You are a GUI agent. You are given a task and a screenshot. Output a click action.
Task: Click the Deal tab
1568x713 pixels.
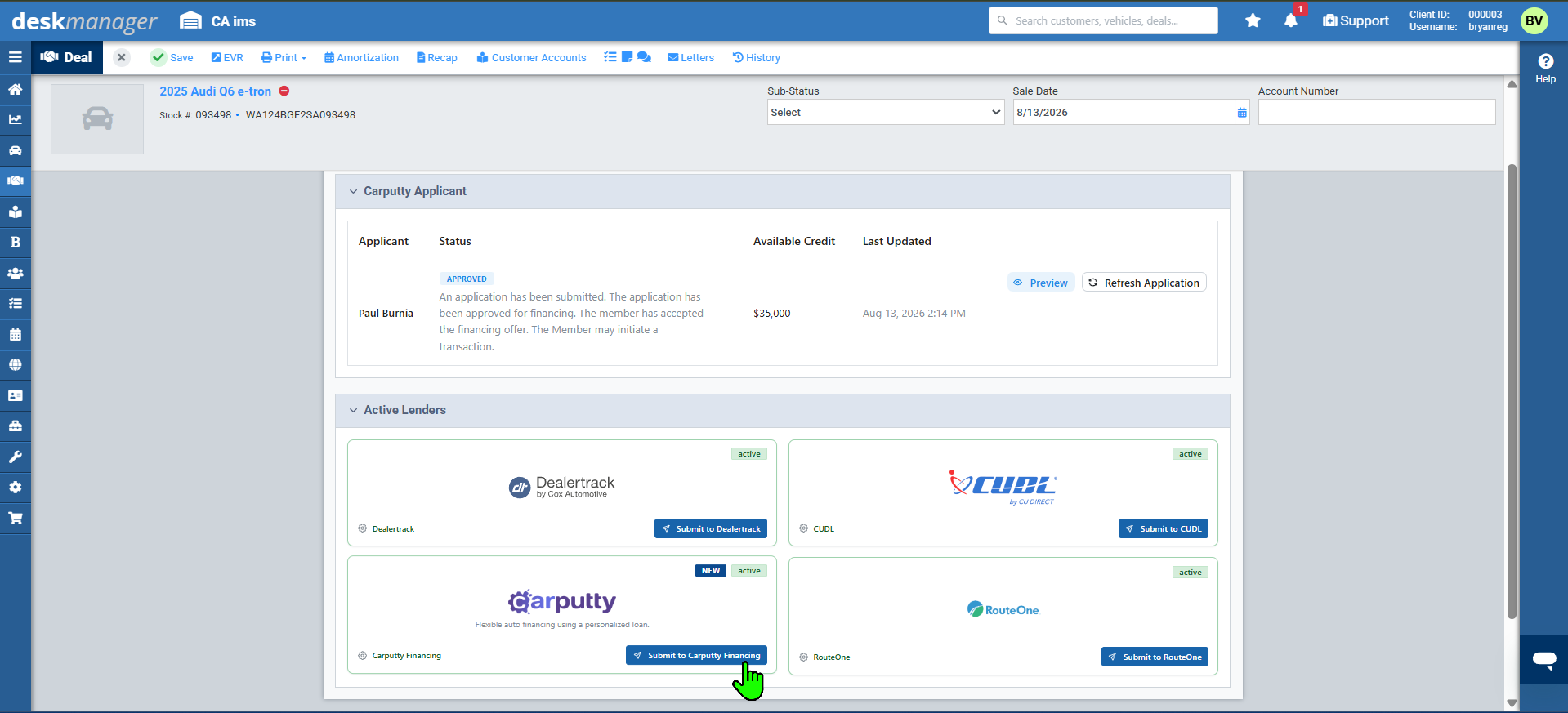pyautogui.click(x=67, y=57)
